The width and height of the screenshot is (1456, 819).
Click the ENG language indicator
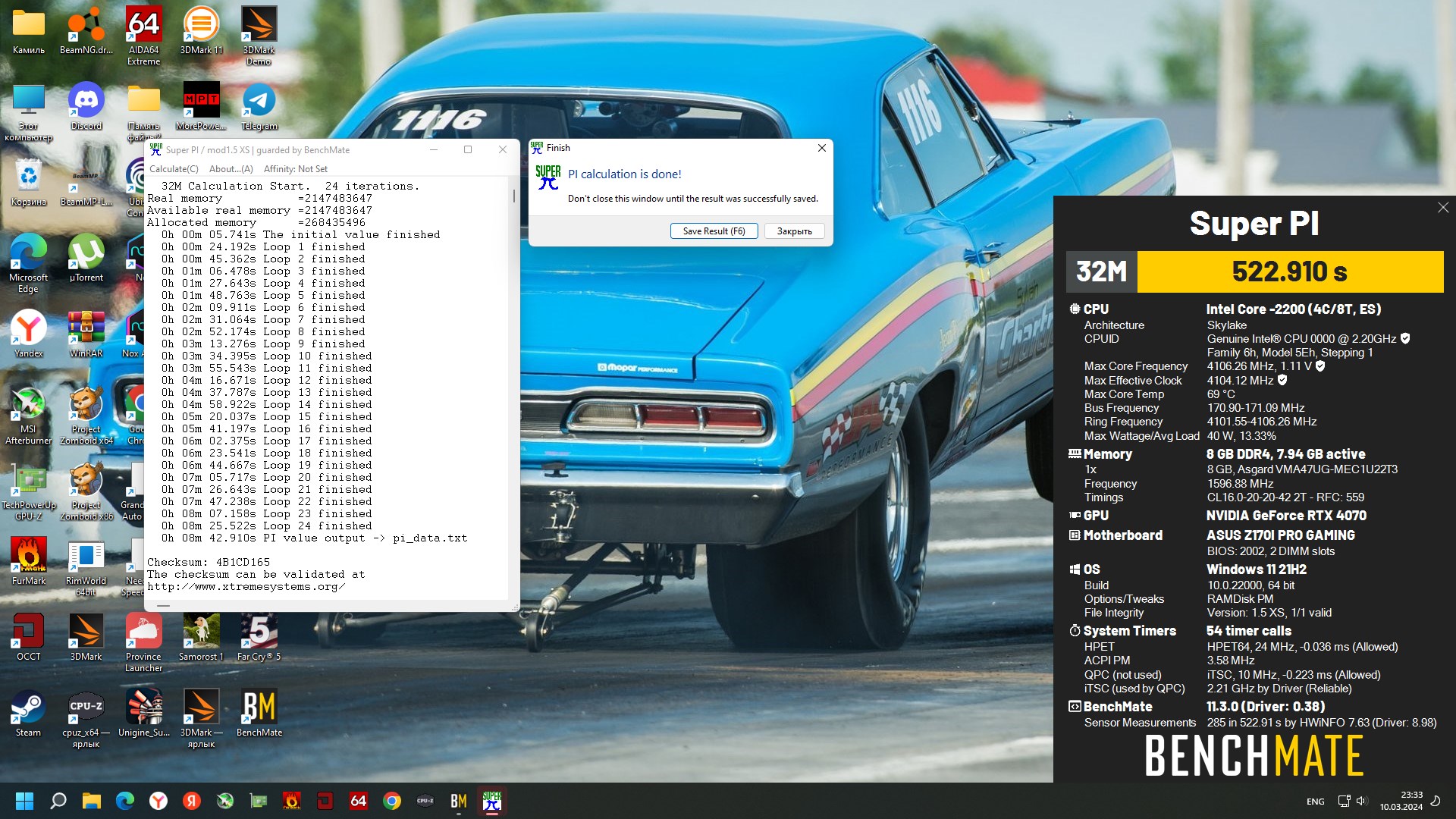[x=1316, y=802]
